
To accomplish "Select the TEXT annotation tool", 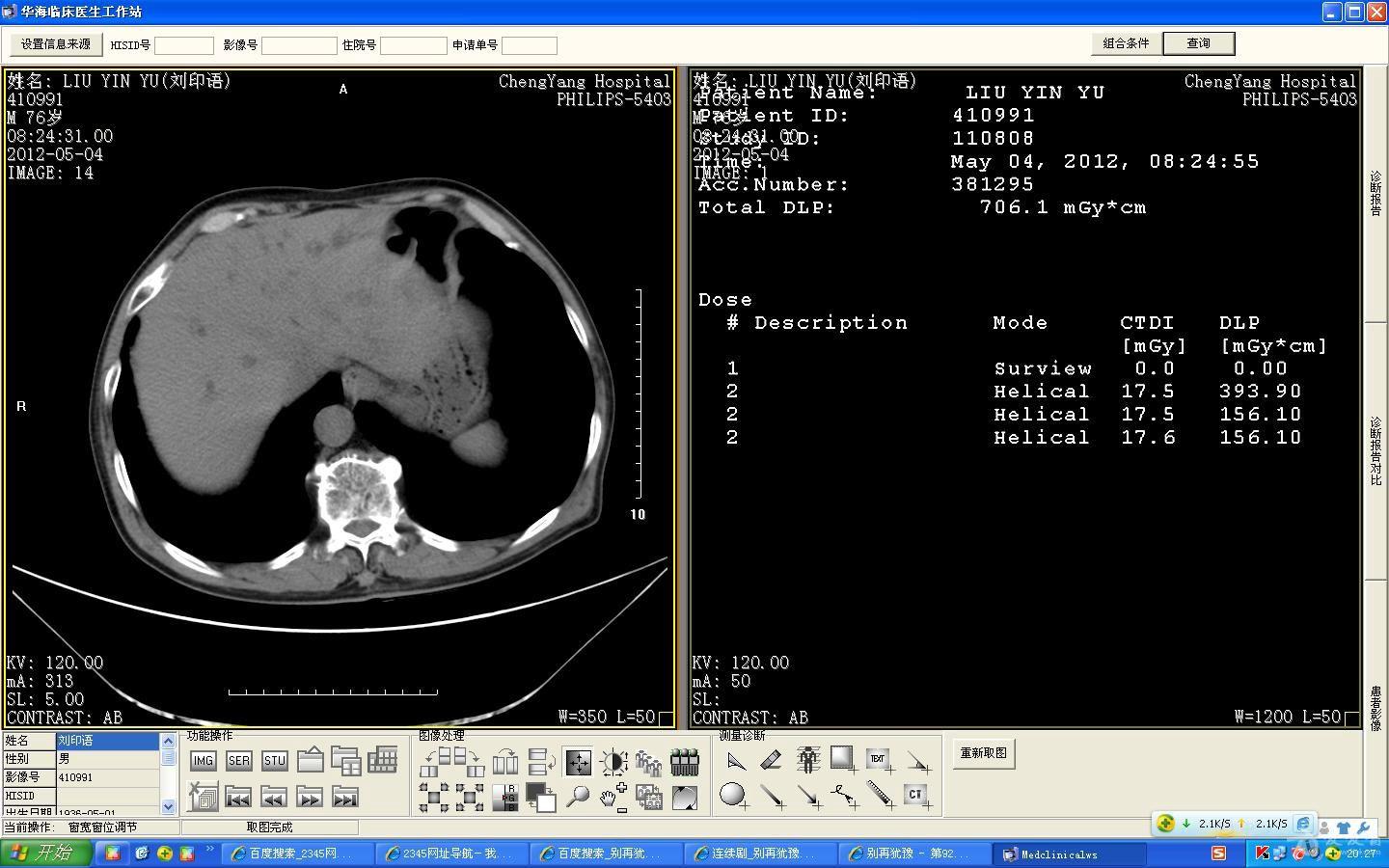I will [879, 761].
